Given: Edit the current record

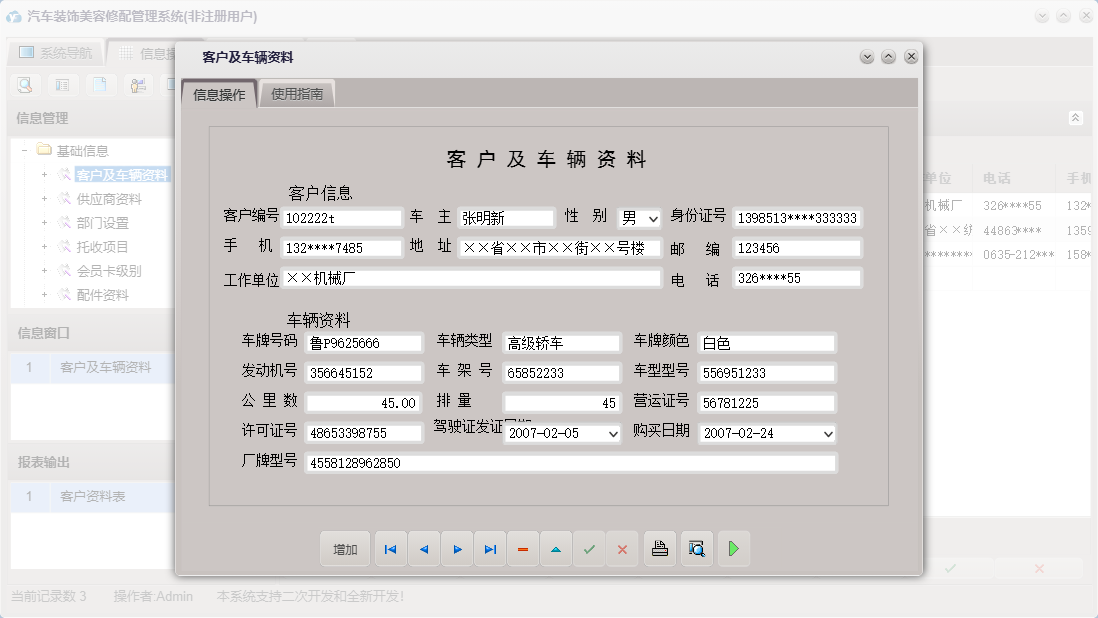Looking at the screenshot, I should (556, 548).
